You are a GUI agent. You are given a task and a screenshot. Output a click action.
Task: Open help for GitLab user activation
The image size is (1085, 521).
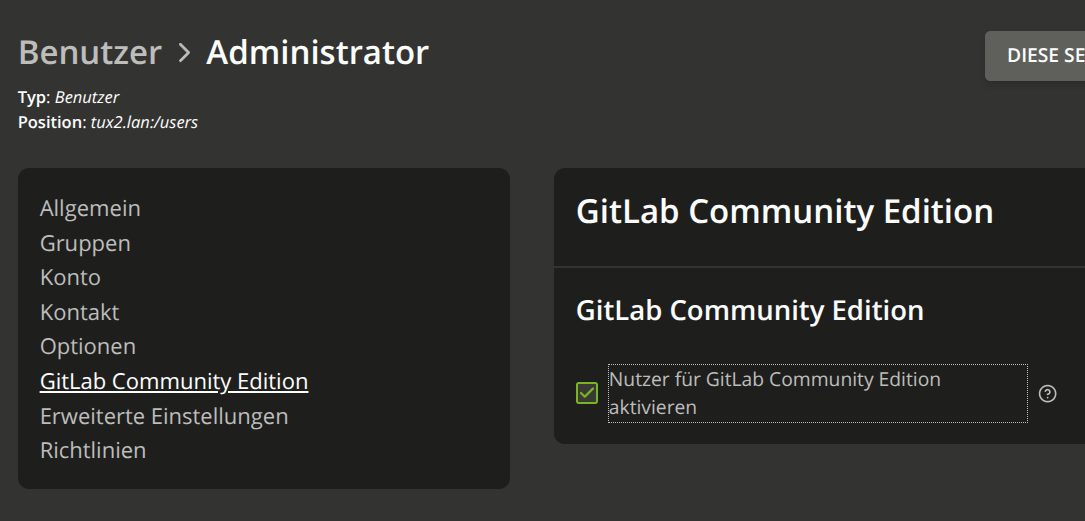pos(1047,394)
